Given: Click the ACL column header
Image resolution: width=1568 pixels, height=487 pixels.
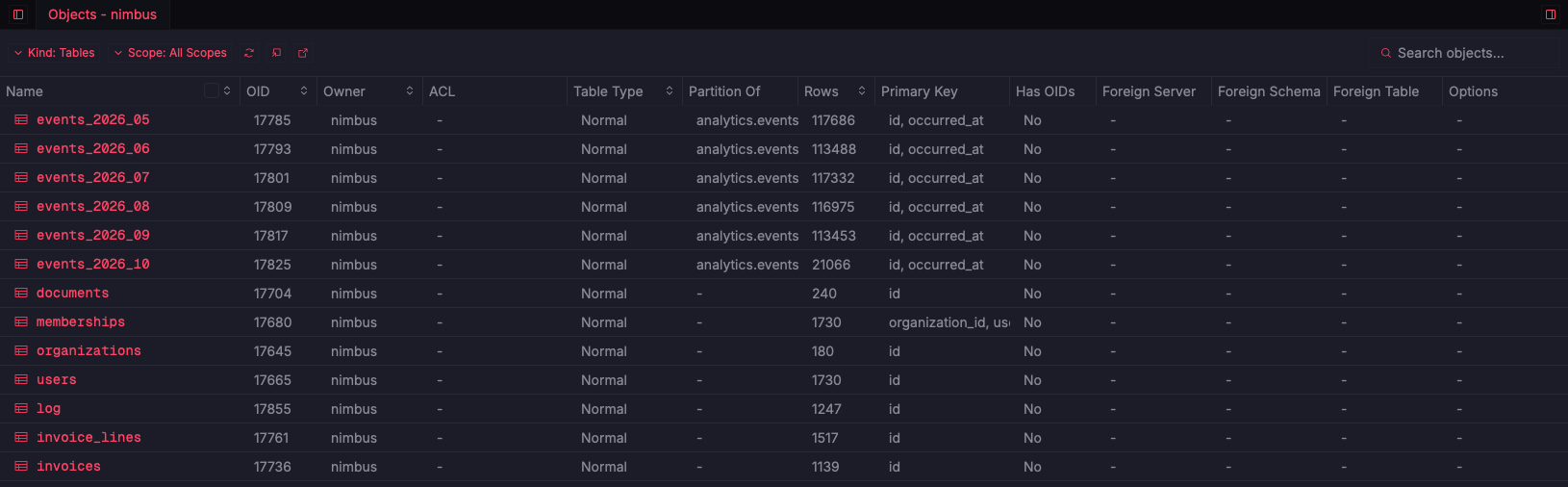Looking at the screenshot, I should 494,91.
